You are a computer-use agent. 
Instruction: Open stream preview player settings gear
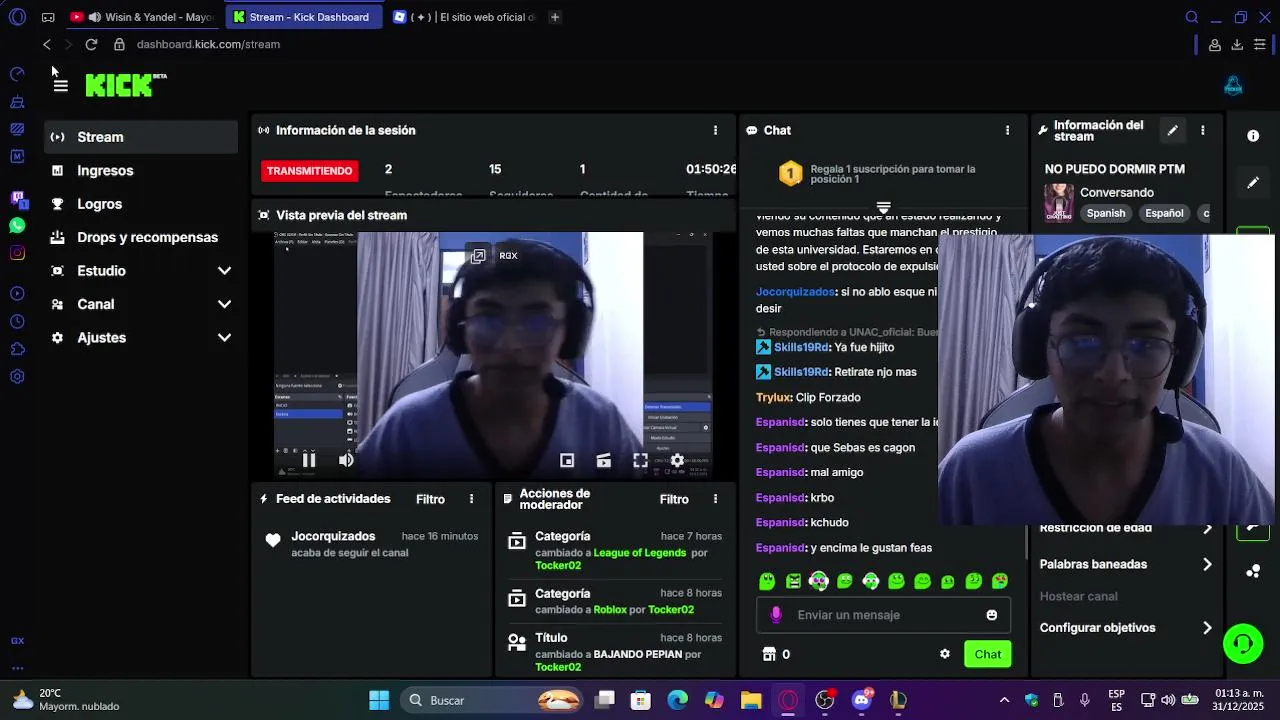click(x=677, y=460)
